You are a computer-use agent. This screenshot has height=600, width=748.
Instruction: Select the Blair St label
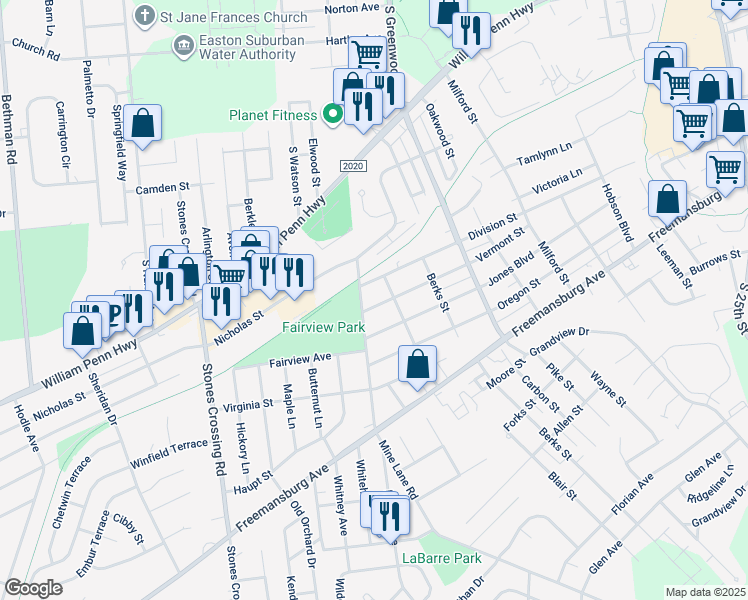563,486
